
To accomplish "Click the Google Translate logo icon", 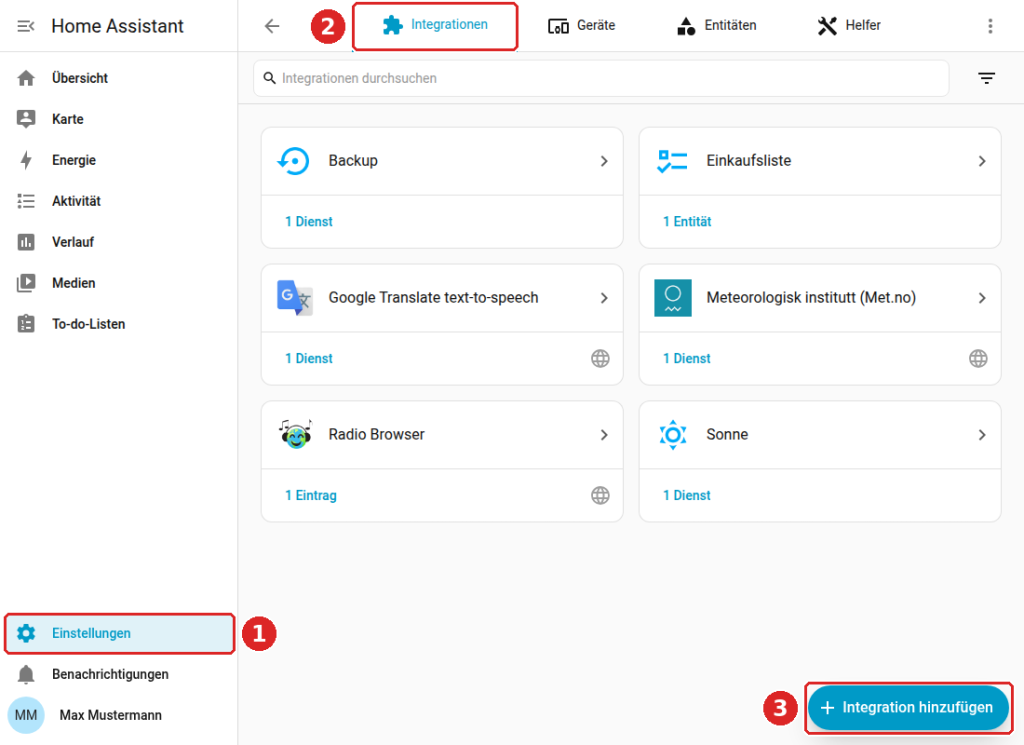I will point(295,298).
